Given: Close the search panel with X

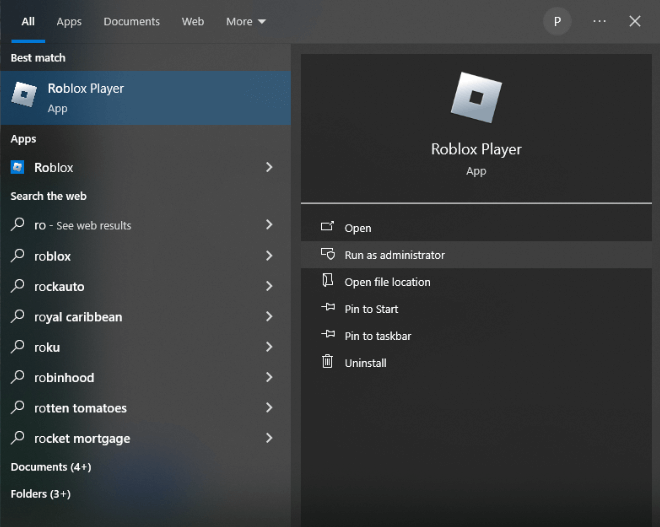Looking at the screenshot, I should pyautogui.click(x=634, y=21).
